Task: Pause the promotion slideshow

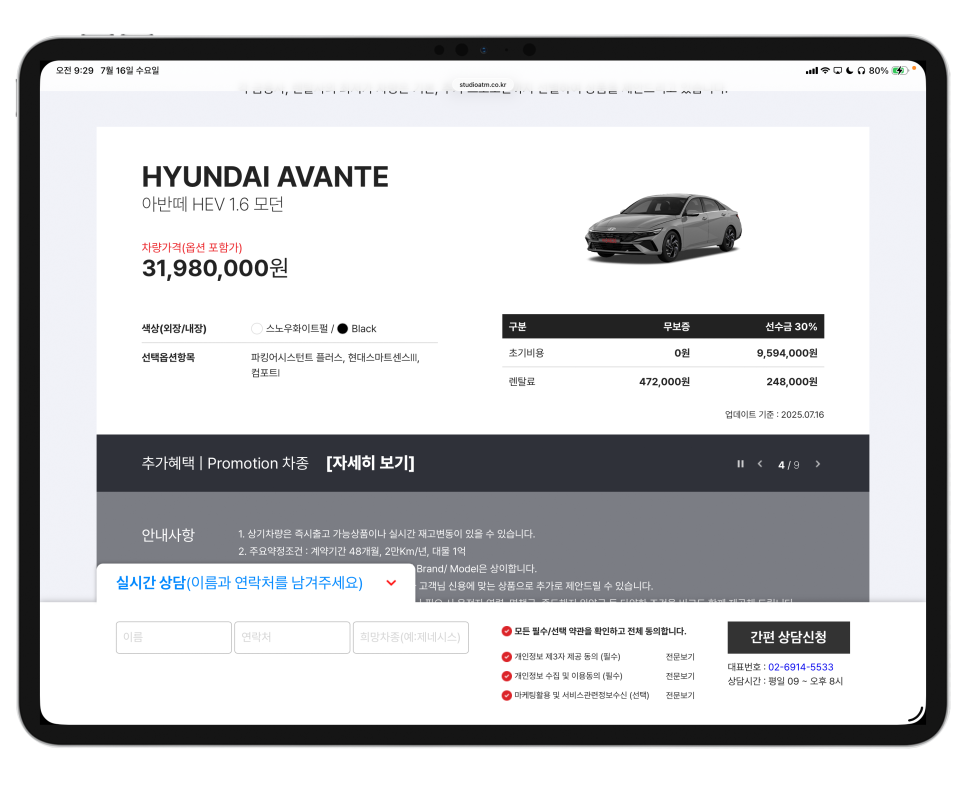Action: pos(740,464)
